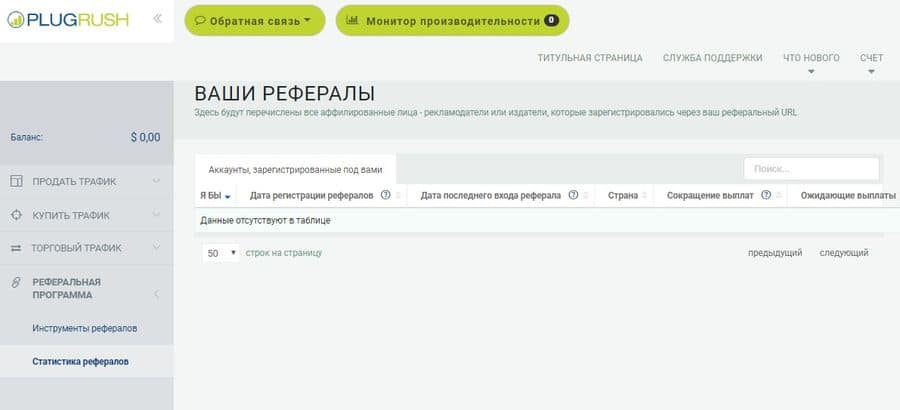Click the bar chart icon in performance monitor
The width and height of the screenshot is (900, 410).
pos(352,20)
